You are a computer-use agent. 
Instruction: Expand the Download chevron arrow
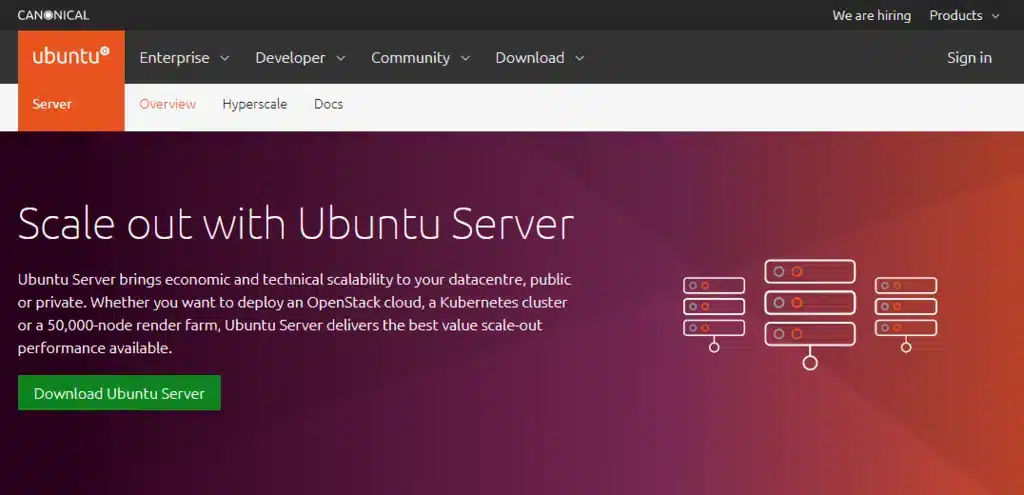(579, 58)
